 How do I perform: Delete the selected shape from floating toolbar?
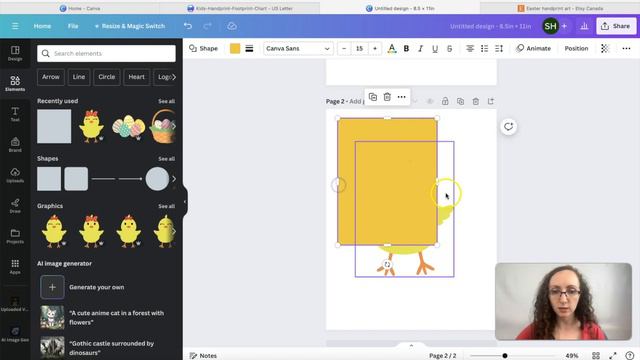click(387, 97)
